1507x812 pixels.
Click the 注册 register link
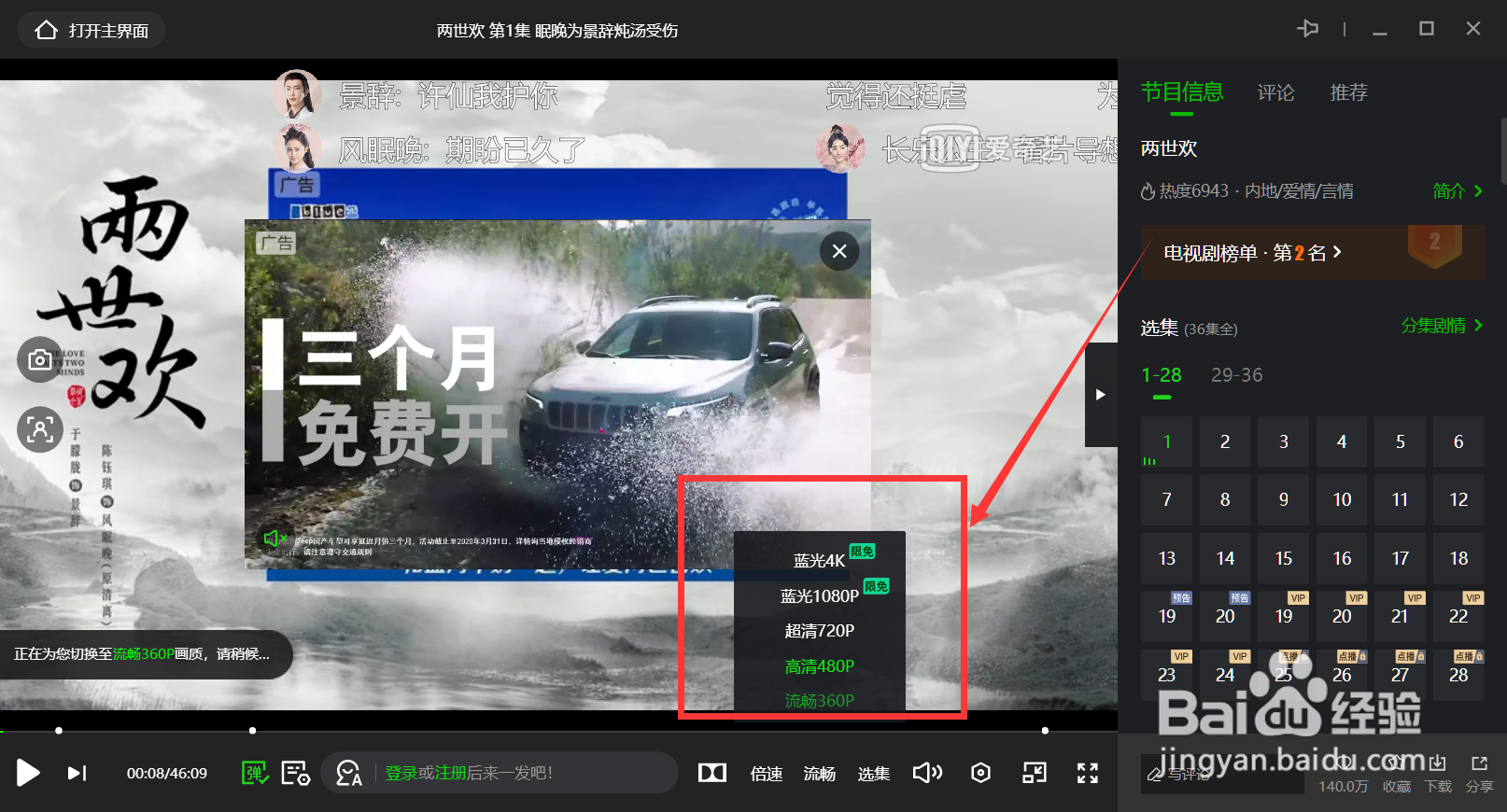[x=451, y=773]
